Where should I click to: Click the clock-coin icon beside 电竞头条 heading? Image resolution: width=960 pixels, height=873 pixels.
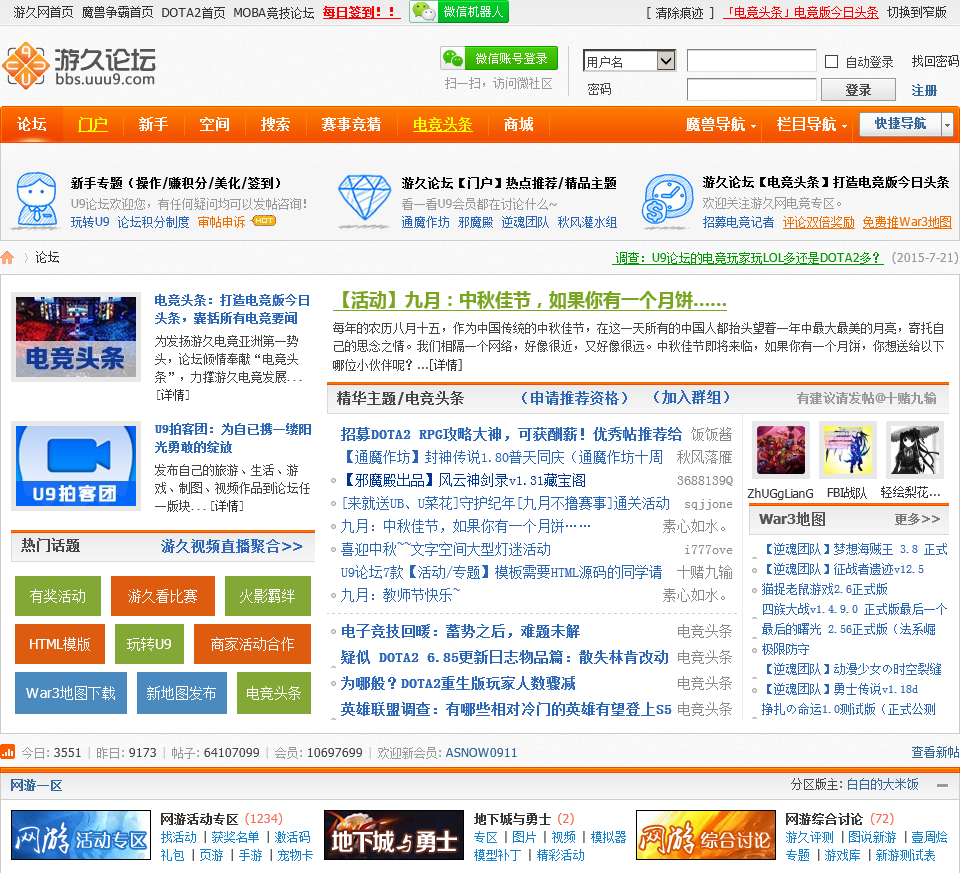pos(667,199)
